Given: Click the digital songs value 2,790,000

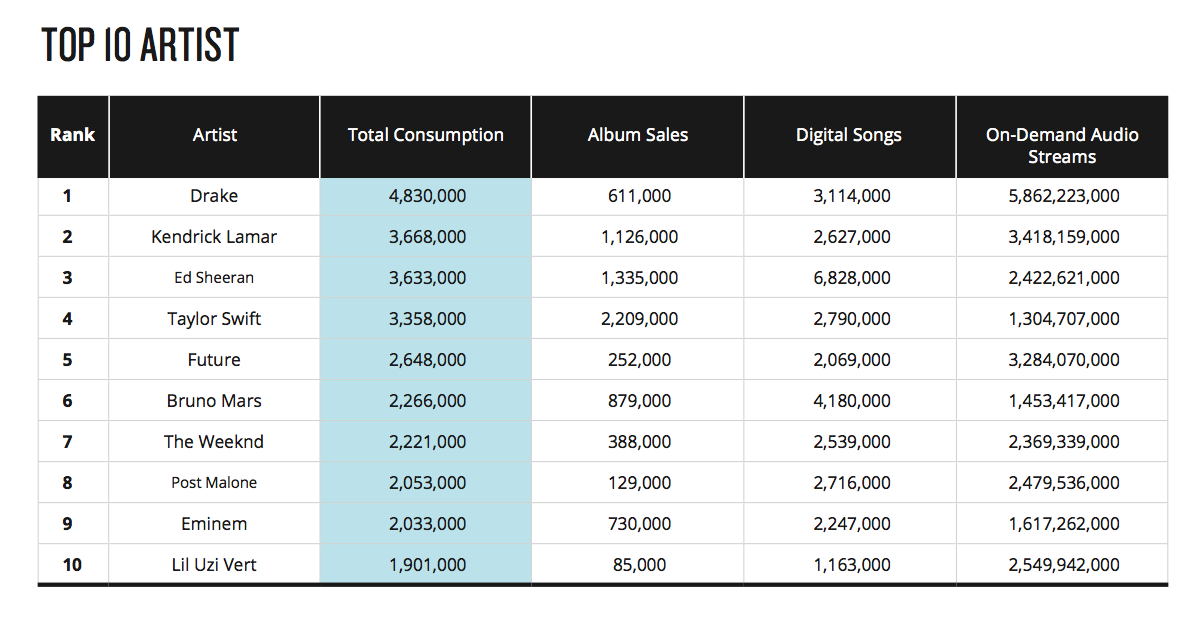Looking at the screenshot, I should click(x=851, y=320).
